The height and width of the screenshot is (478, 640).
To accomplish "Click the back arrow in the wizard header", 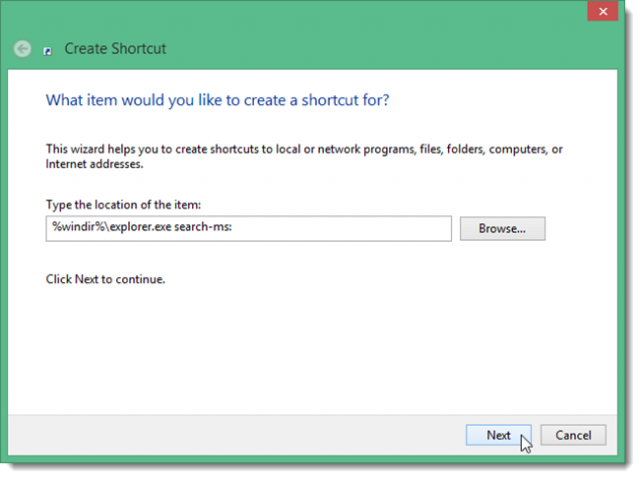I will (x=23, y=48).
